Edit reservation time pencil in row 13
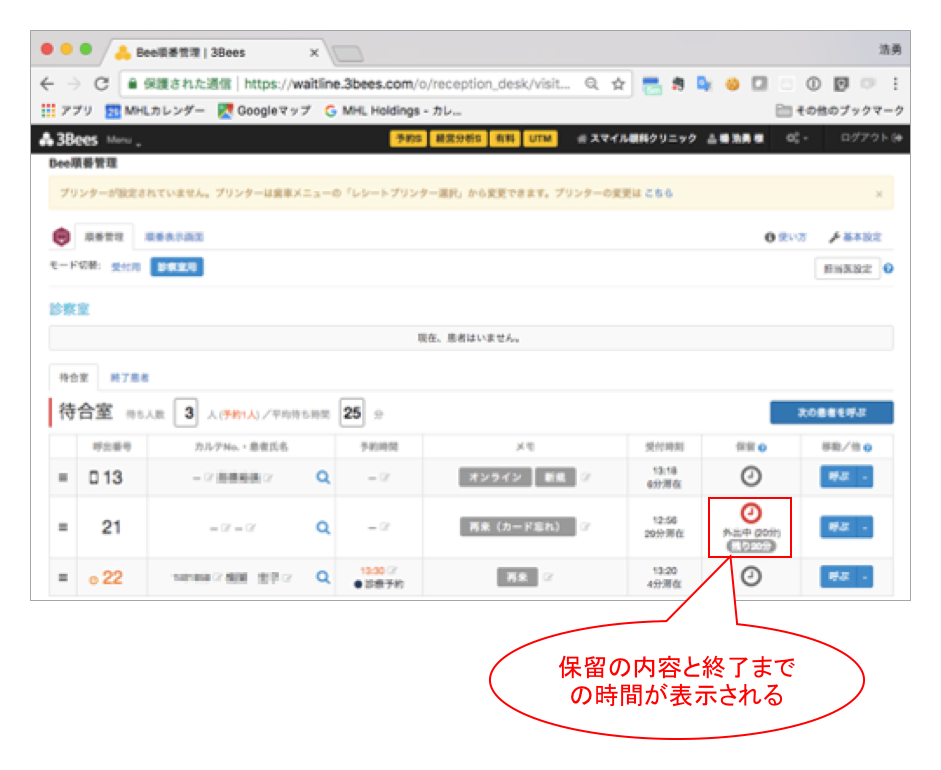The width and height of the screenshot is (941, 770). [x=385, y=478]
